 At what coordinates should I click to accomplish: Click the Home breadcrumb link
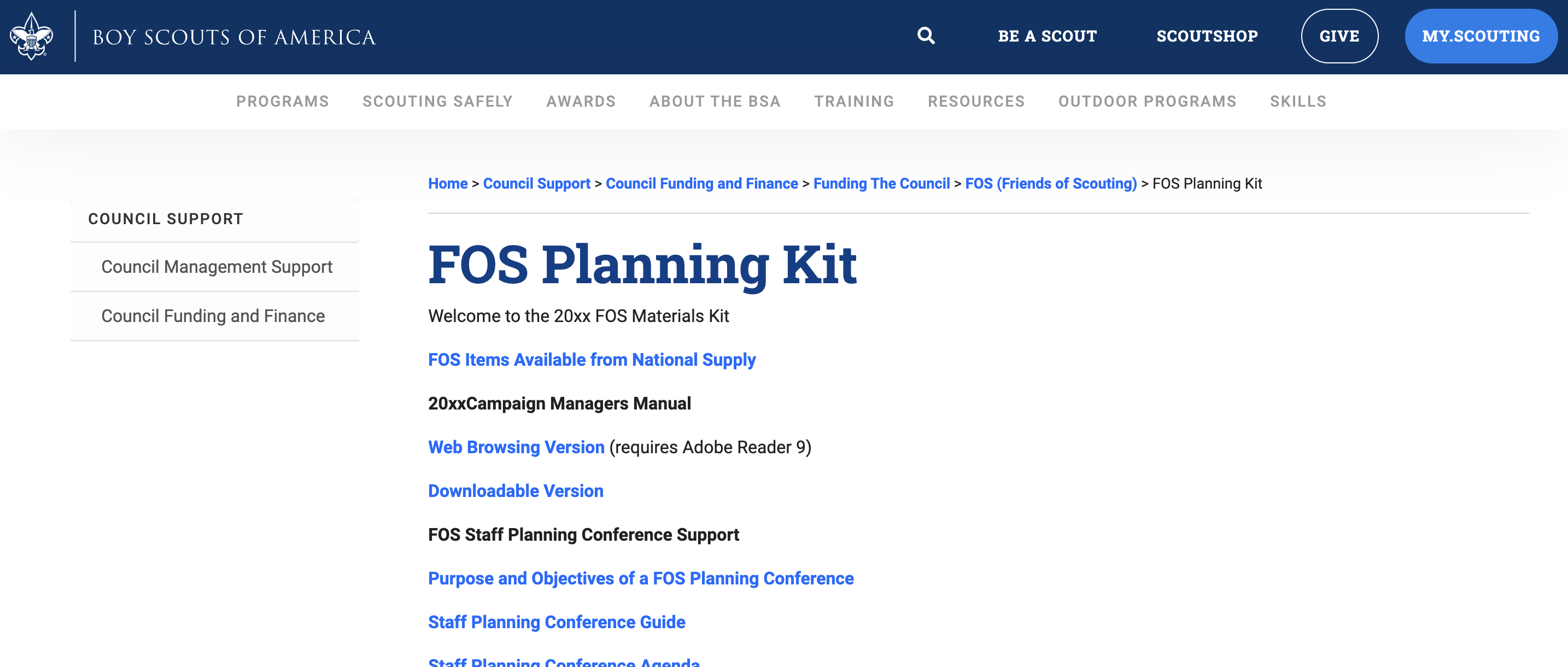(447, 184)
